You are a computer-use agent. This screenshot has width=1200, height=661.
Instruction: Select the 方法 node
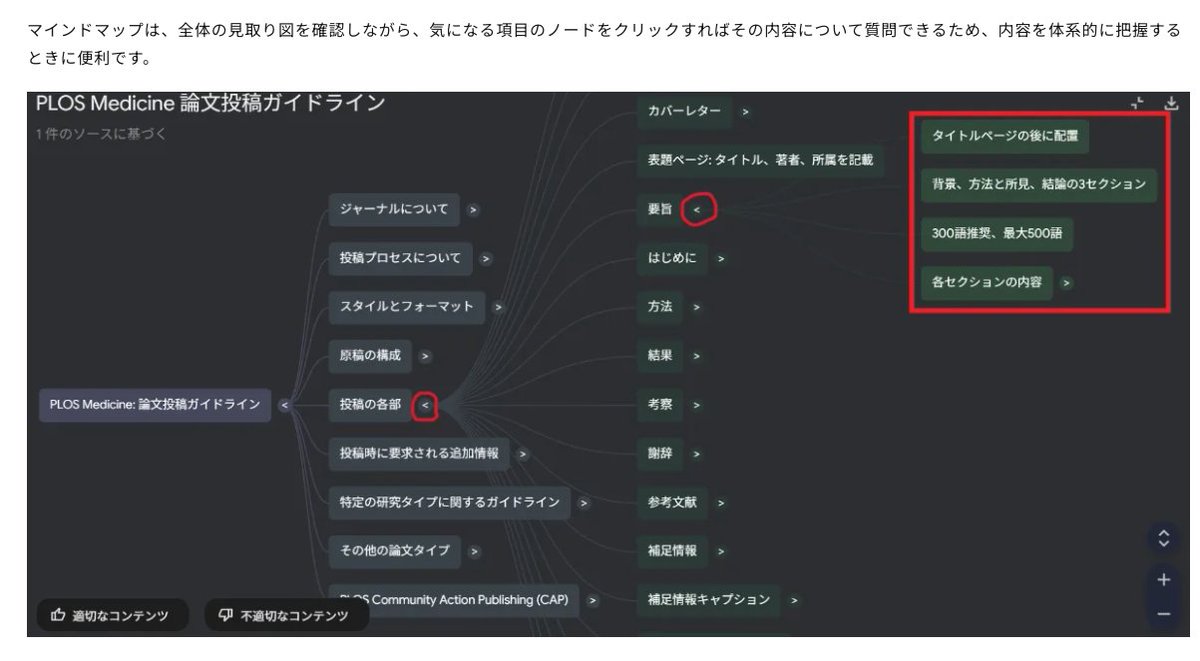[x=660, y=307]
